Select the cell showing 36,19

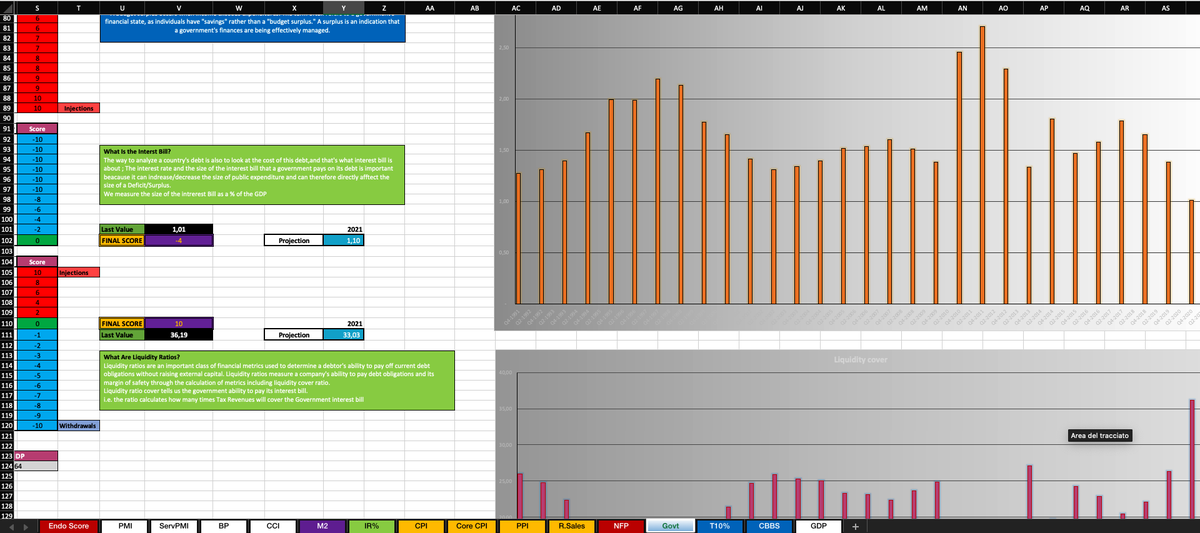[180, 335]
